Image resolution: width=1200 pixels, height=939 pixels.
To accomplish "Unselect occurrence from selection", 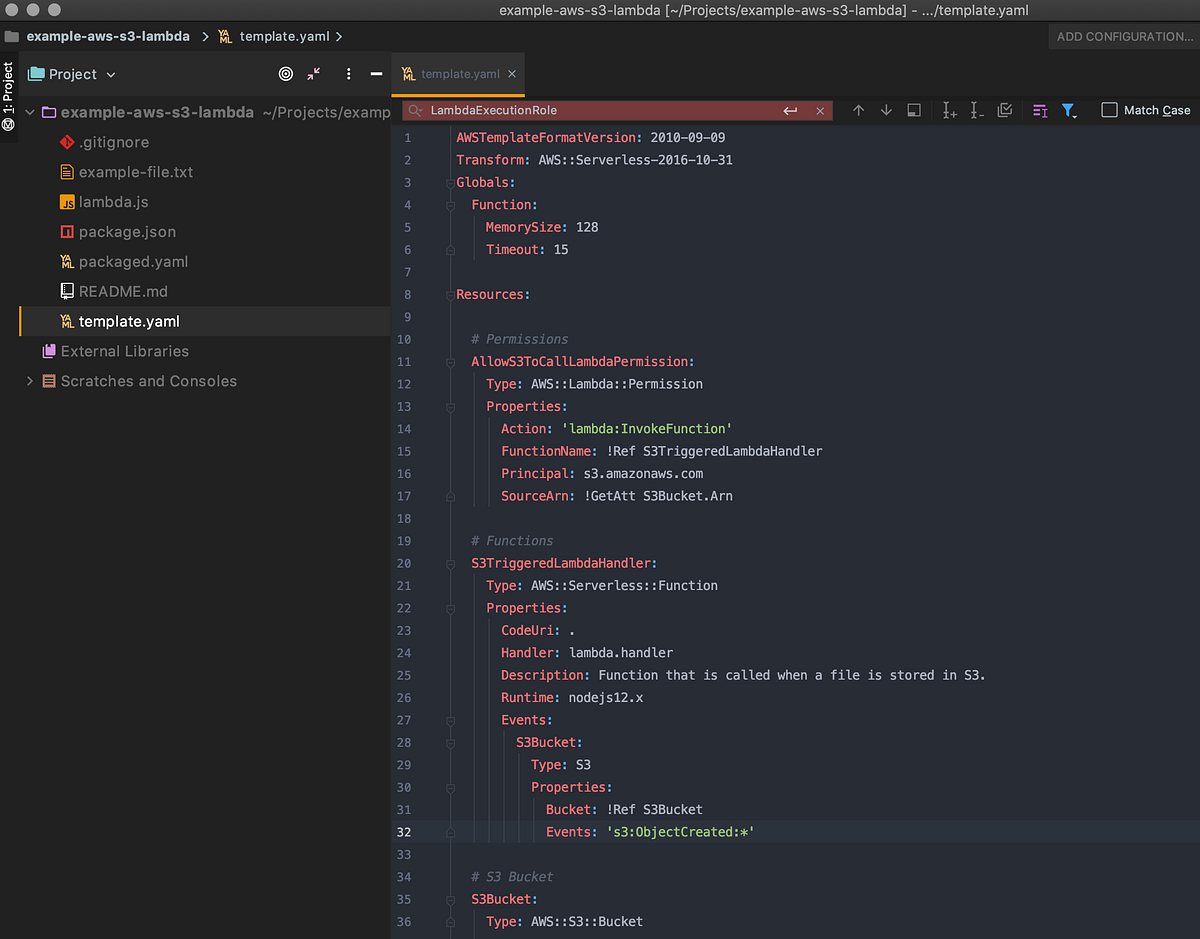I will click(978, 111).
